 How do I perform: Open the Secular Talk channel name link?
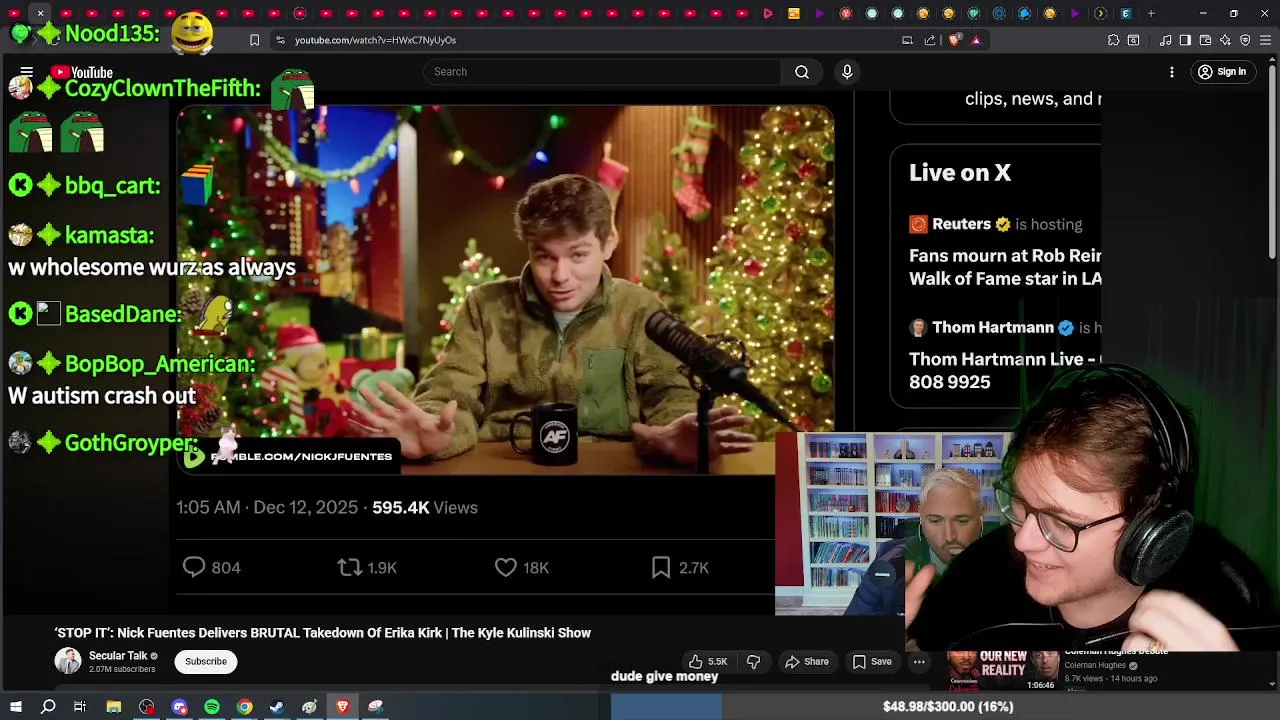pos(118,656)
